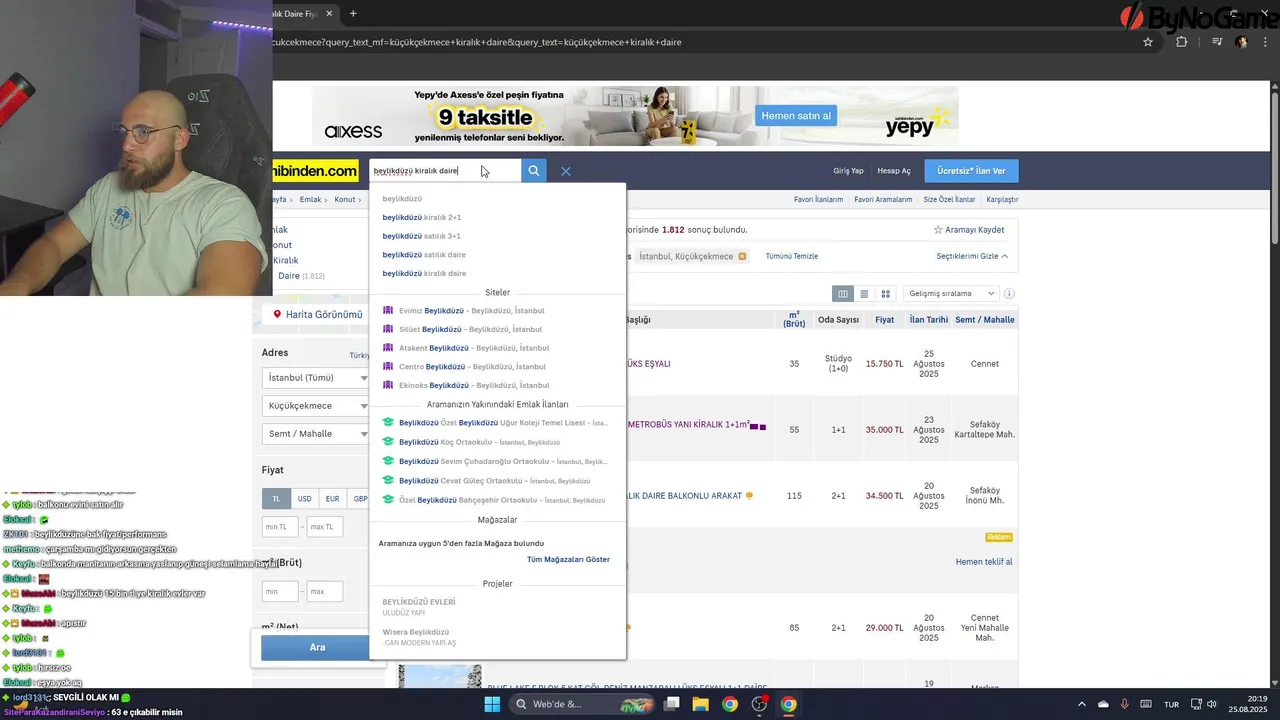Open a new browser tab
1280x720 pixels.
[353, 14]
